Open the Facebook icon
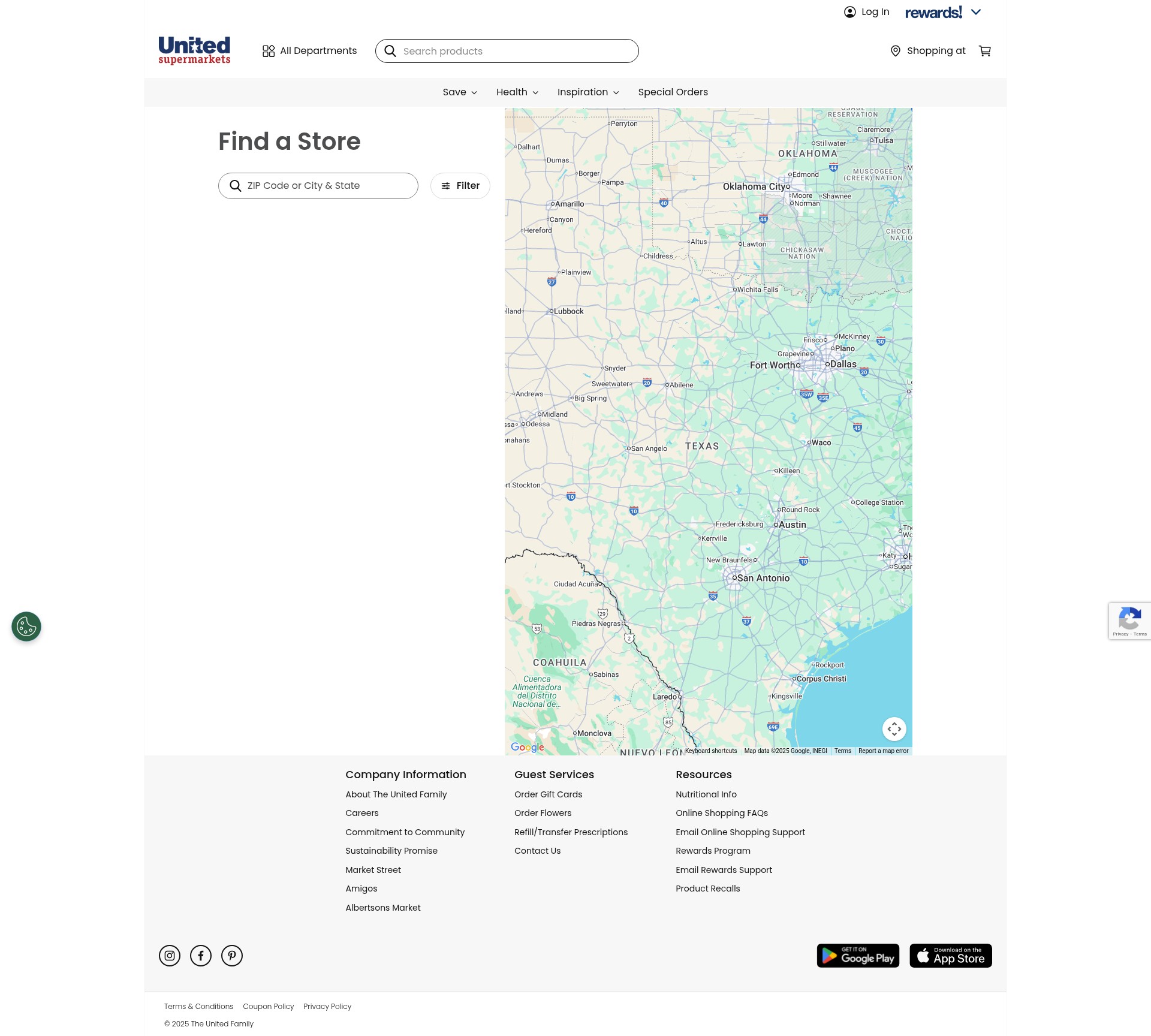 [201, 956]
